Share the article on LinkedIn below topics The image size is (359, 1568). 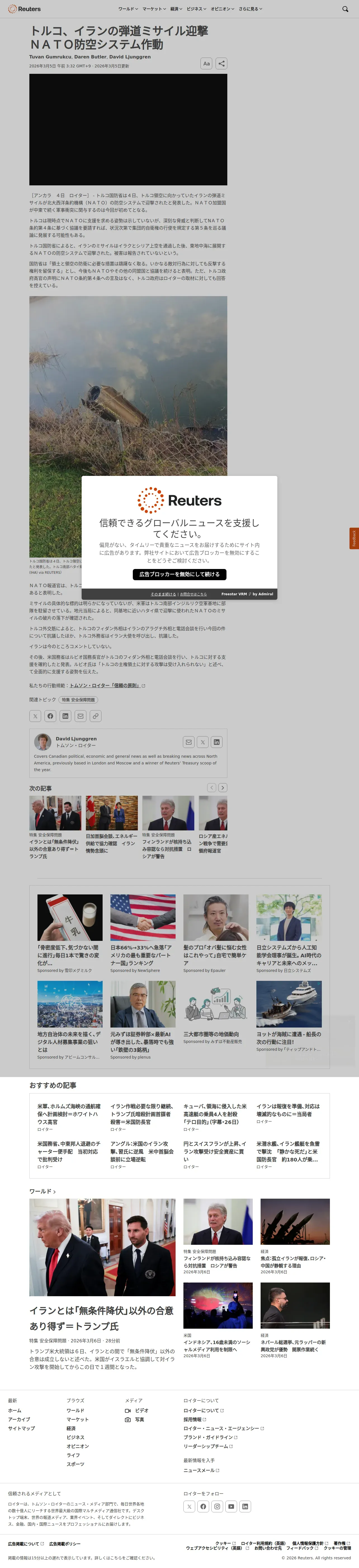click(x=65, y=716)
